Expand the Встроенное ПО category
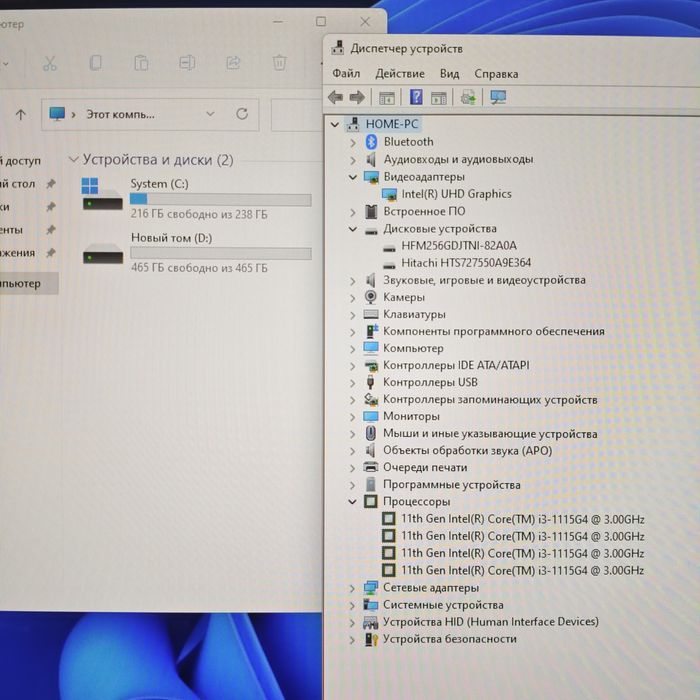 click(353, 212)
